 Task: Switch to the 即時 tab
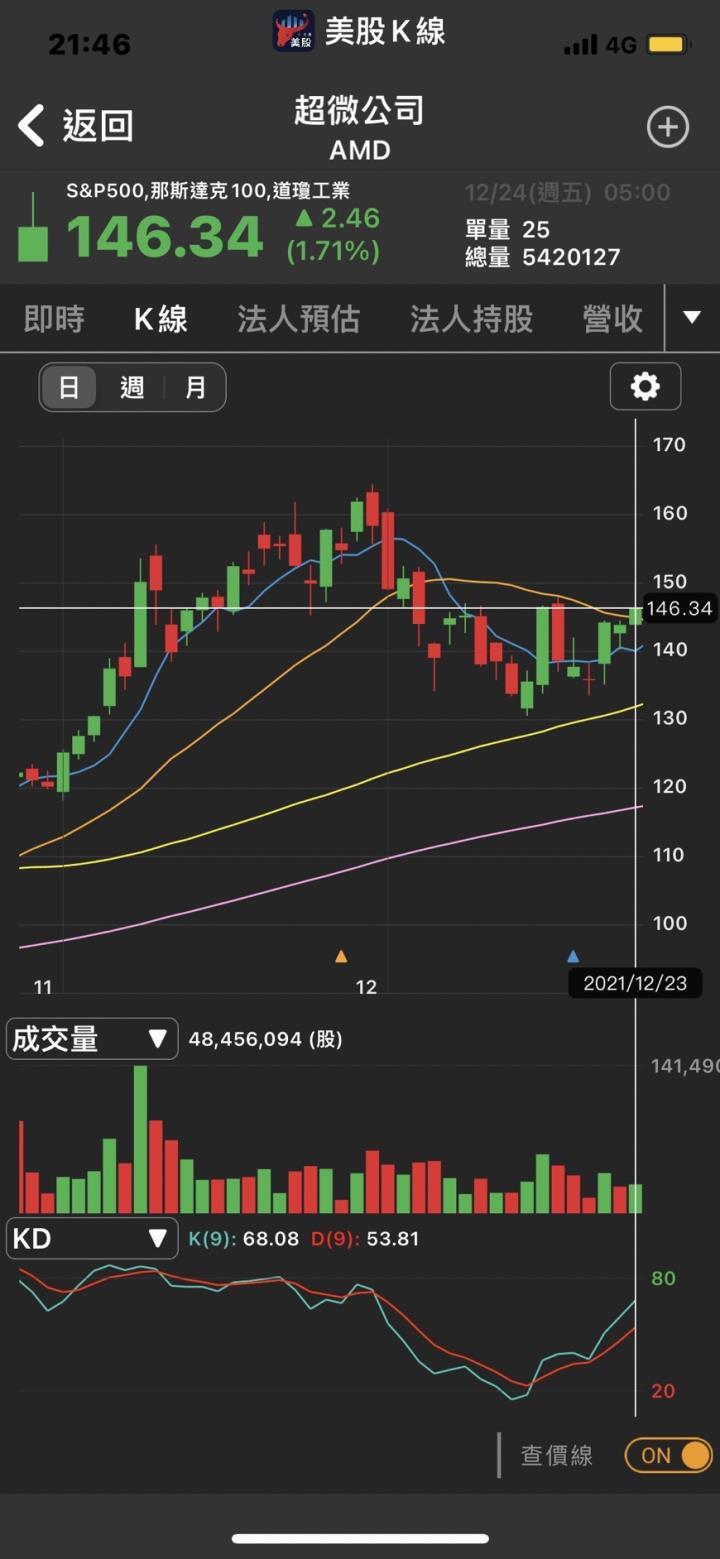coord(54,319)
